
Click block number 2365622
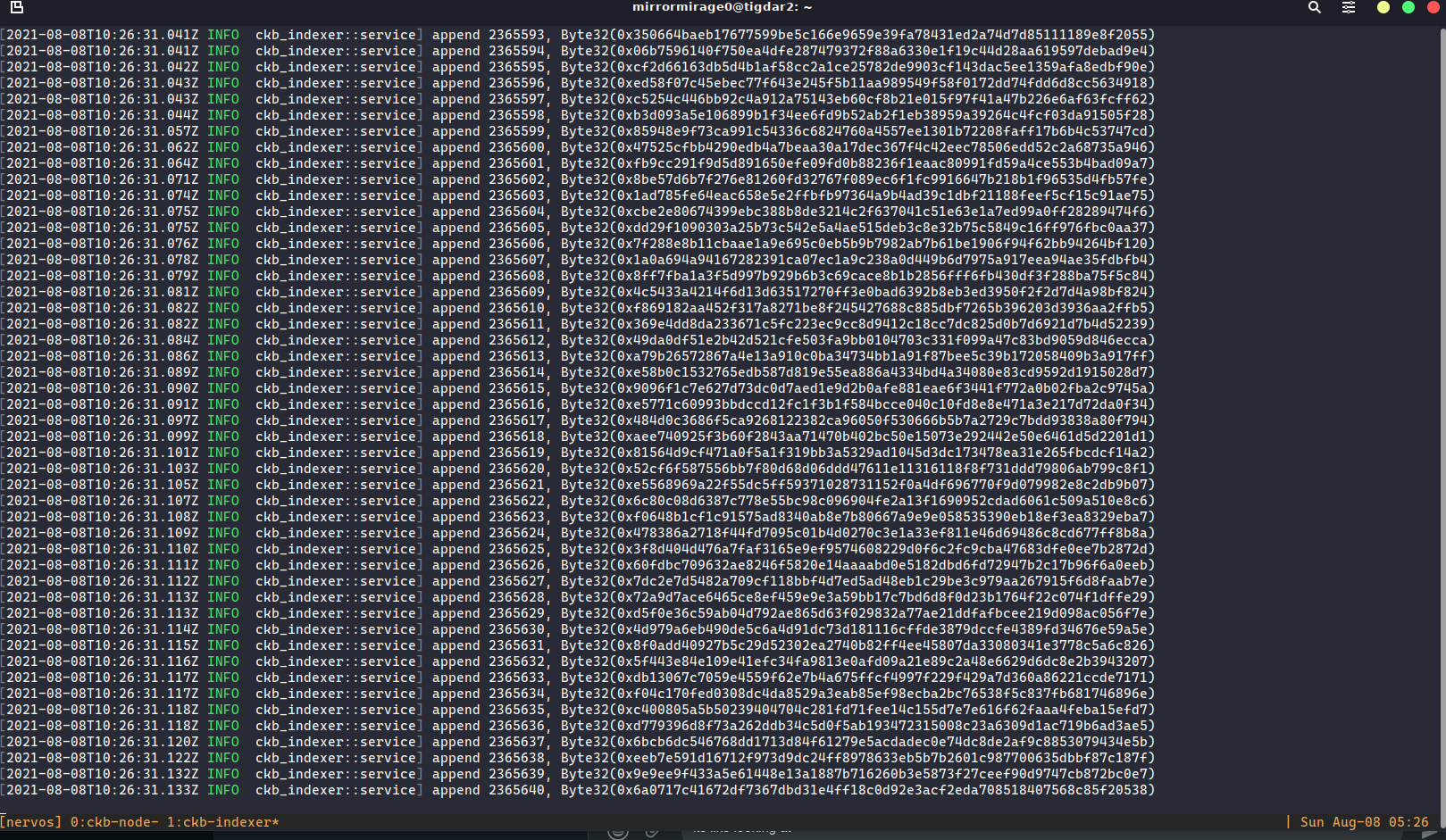(516, 501)
